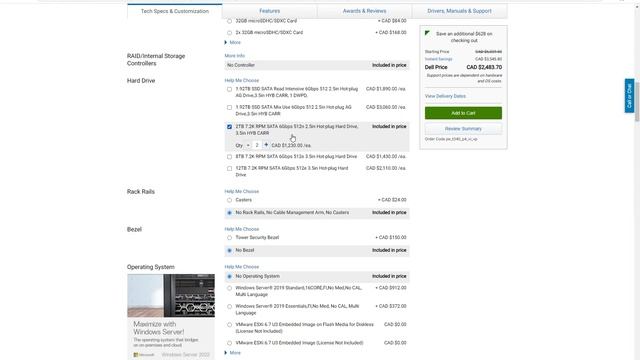Screen dimensions: 640x360
Task: Select the No Bezel option
Action: 229,250
